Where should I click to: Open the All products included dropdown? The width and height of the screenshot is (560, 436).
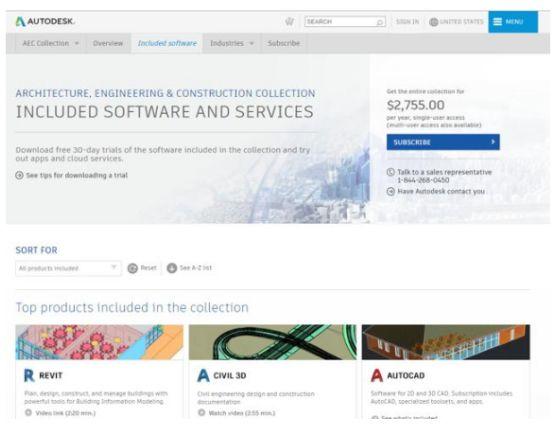pyautogui.click(x=68, y=268)
